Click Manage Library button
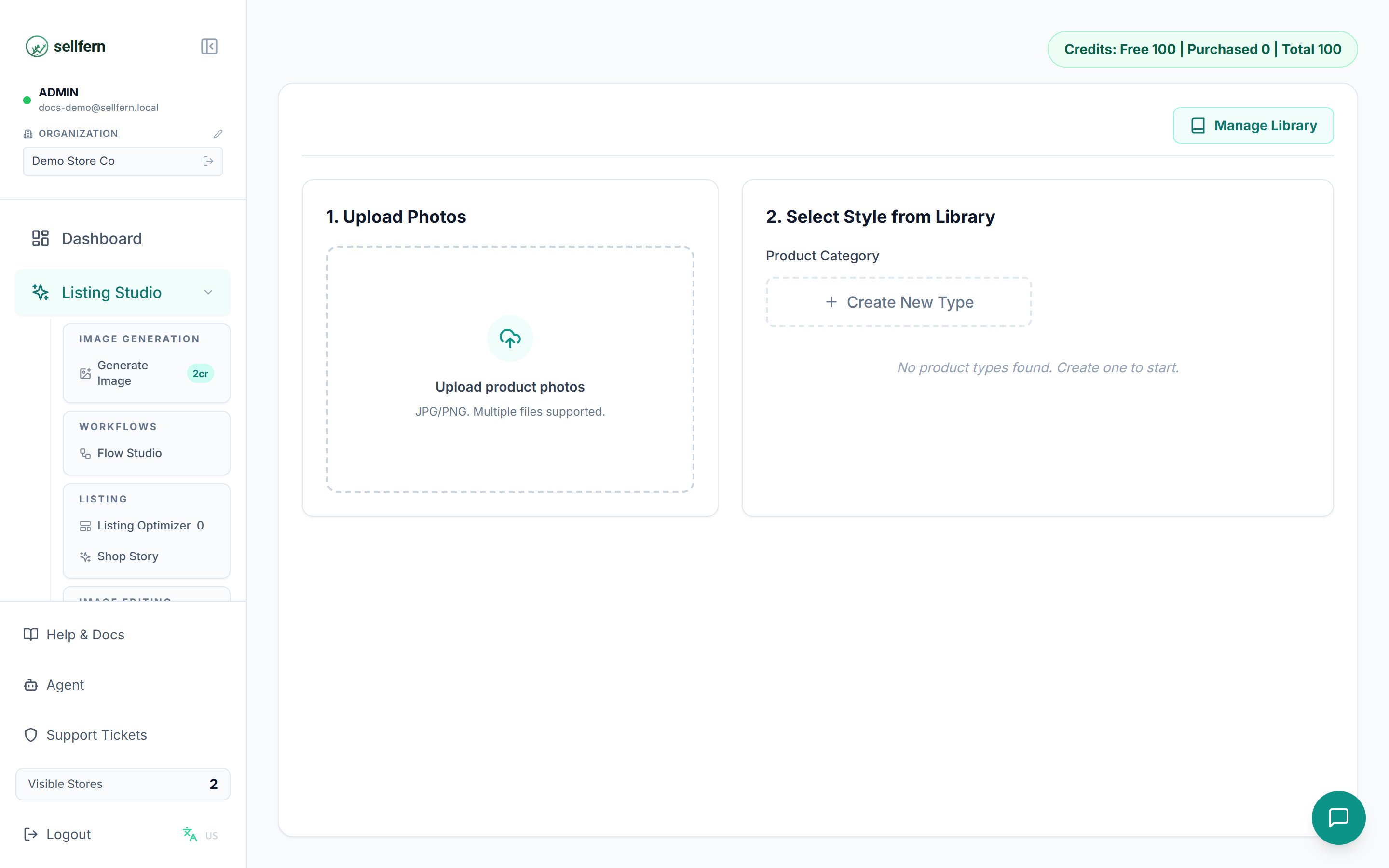The image size is (1389, 868). tap(1253, 126)
